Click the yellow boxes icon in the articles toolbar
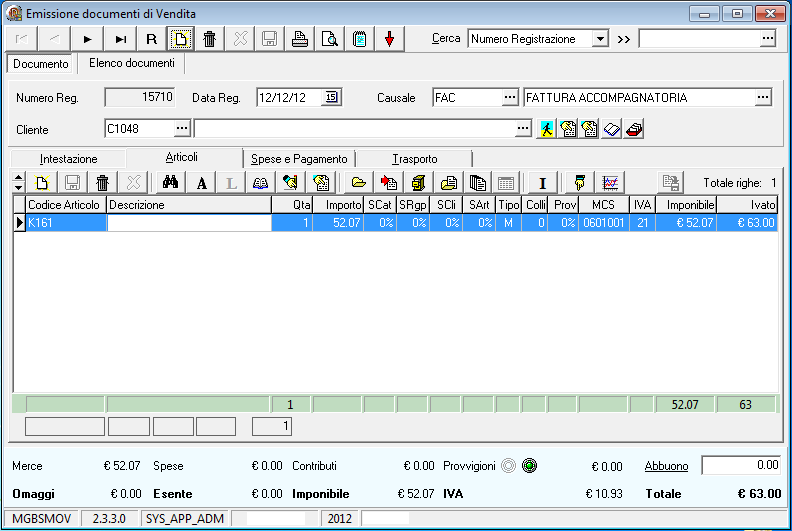The width and height of the screenshot is (792, 531). pyautogui.click(x=418, y=182)
